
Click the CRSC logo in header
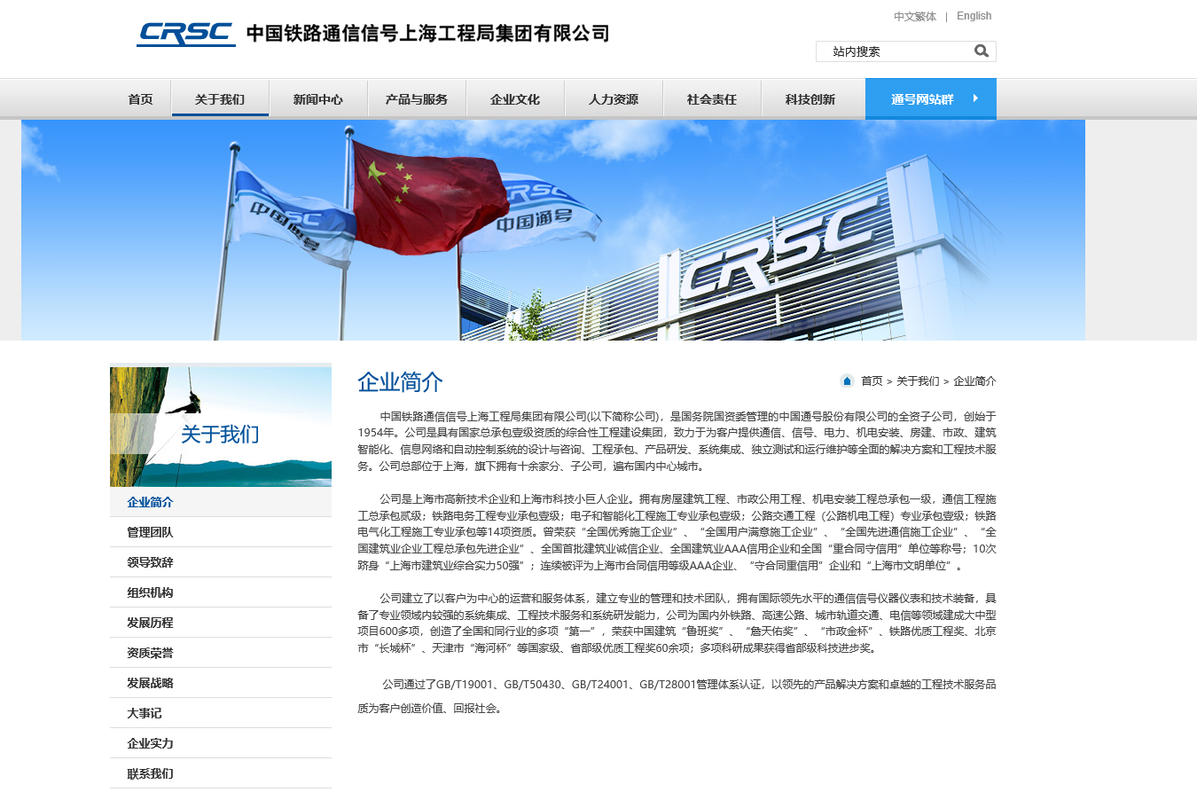(186, 34)
